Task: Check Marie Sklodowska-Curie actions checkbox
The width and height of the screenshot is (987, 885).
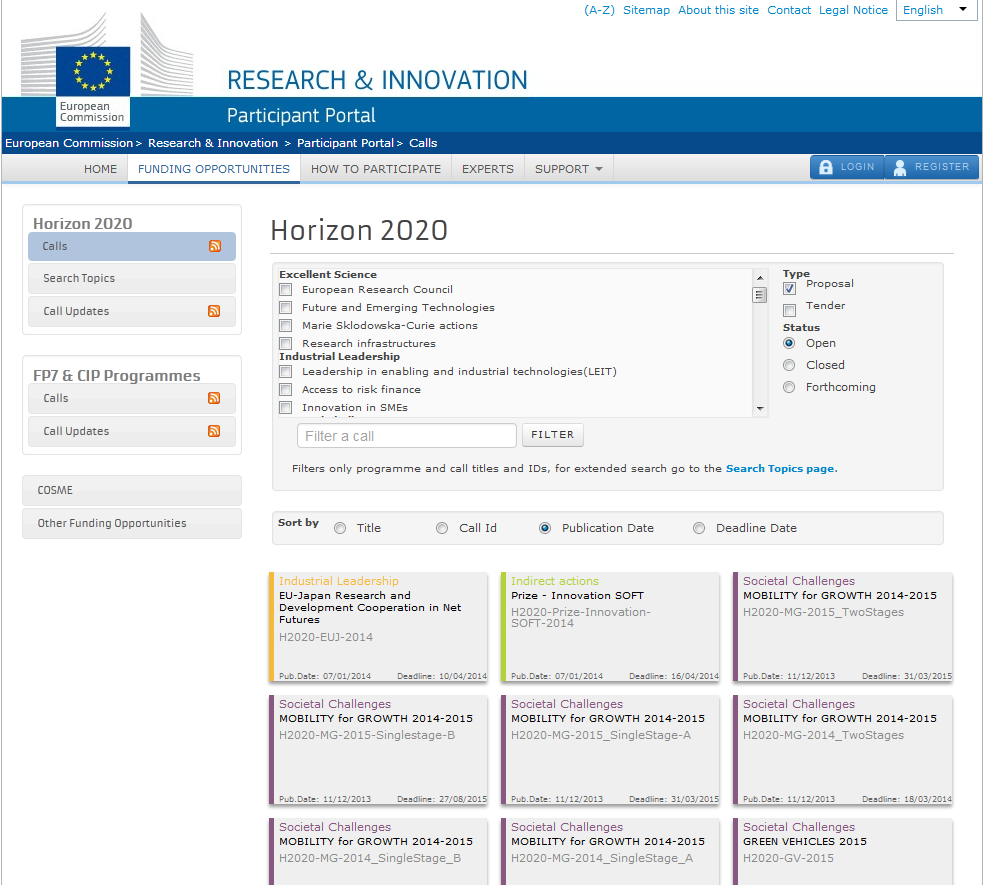Action: pos(286,325)
